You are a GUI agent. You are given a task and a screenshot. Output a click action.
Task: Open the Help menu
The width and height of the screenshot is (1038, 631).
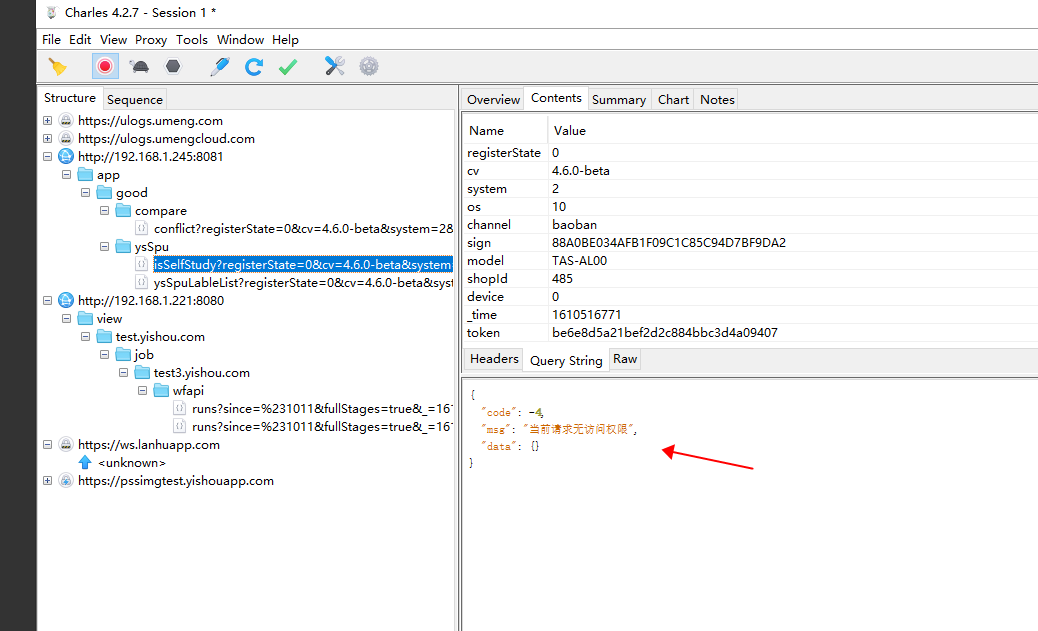click(285, 40)
